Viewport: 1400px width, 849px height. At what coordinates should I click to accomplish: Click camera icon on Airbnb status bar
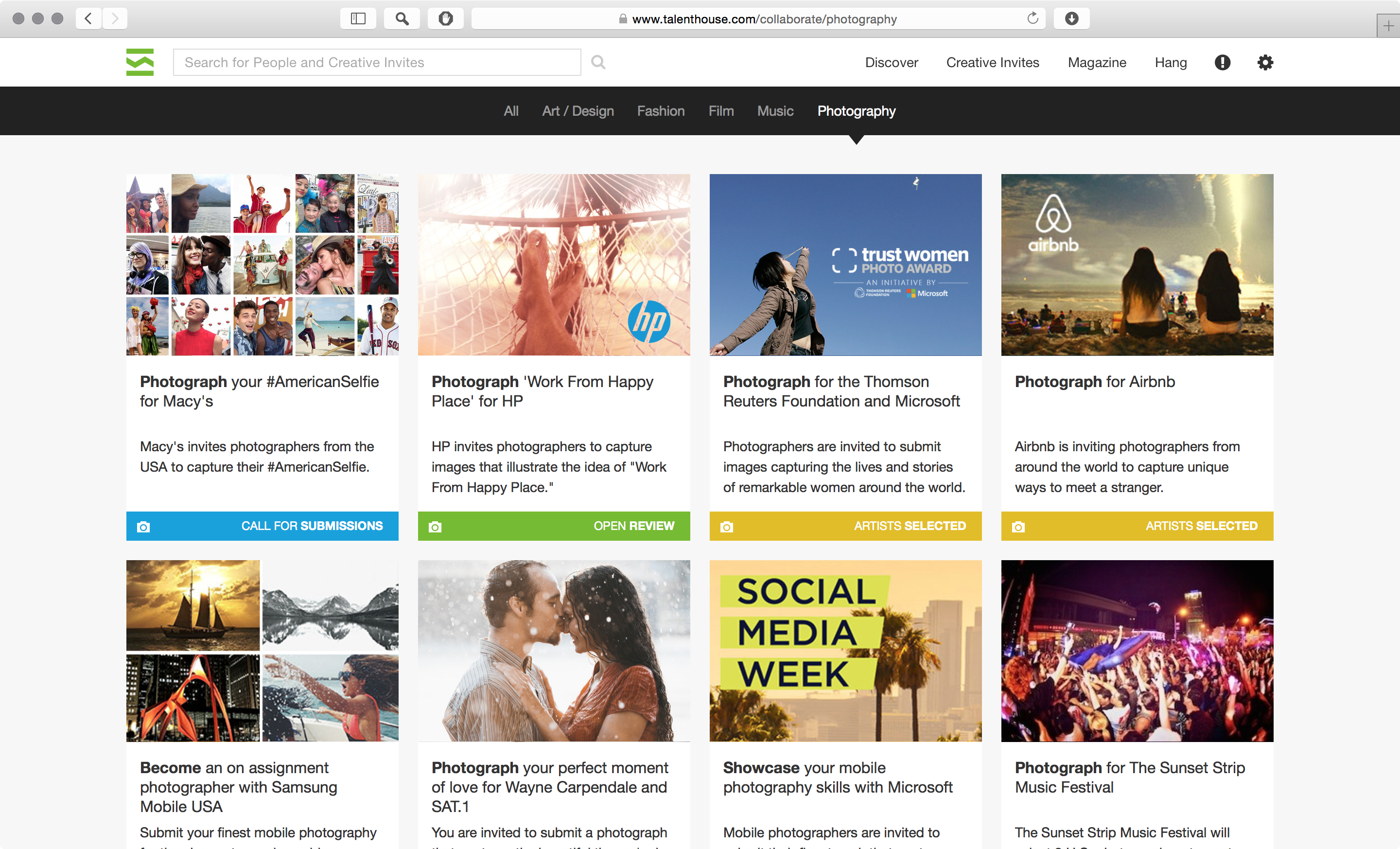click(x=1019, y=527)
